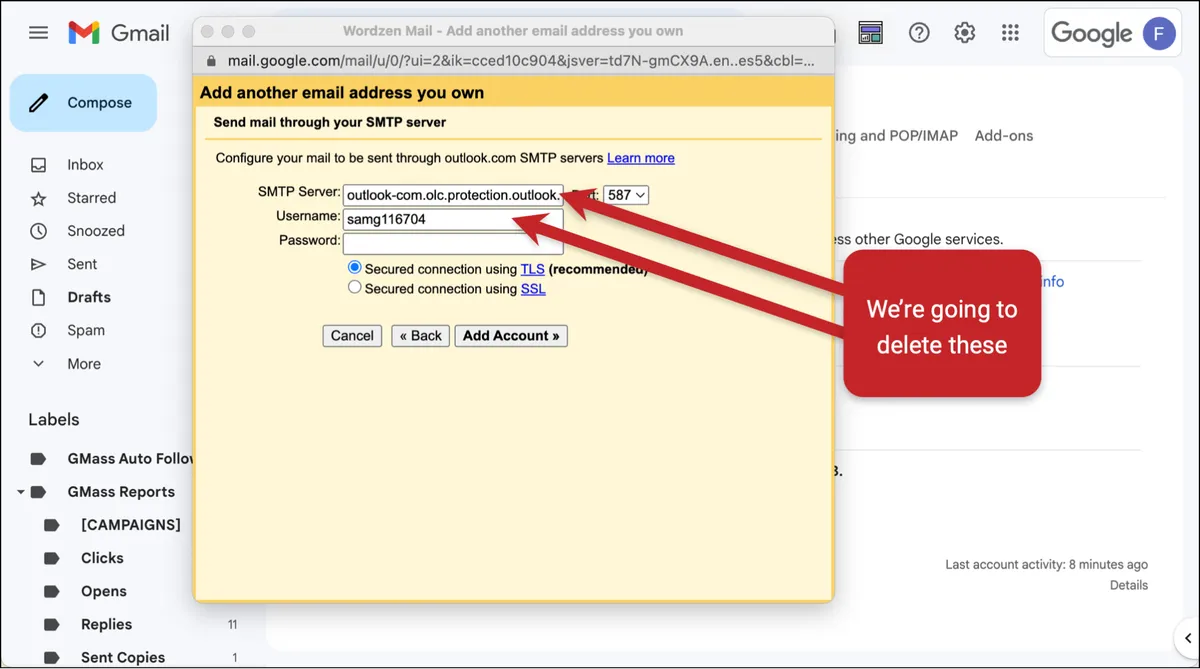Click the Spam warning icon
This screenshot has height=669, width=1200.
(x=38, y=330)
